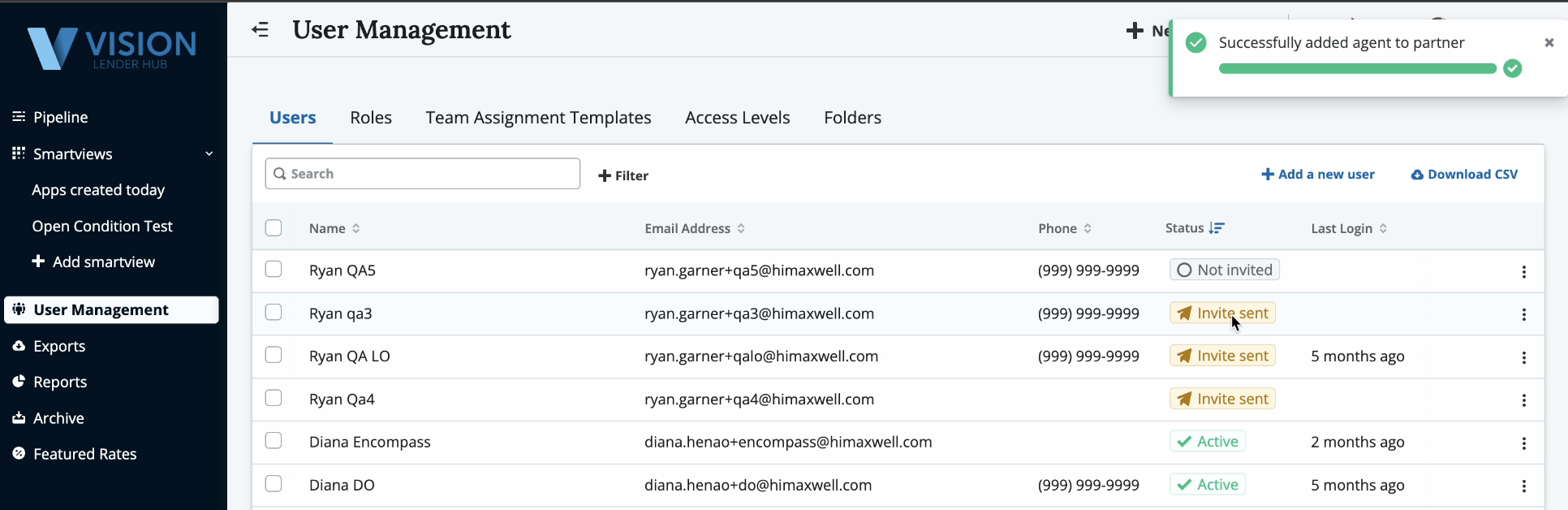The width and height of the screenshot is (1568, 510).
Task: Click into the user Search field
Action: point(422,174)
